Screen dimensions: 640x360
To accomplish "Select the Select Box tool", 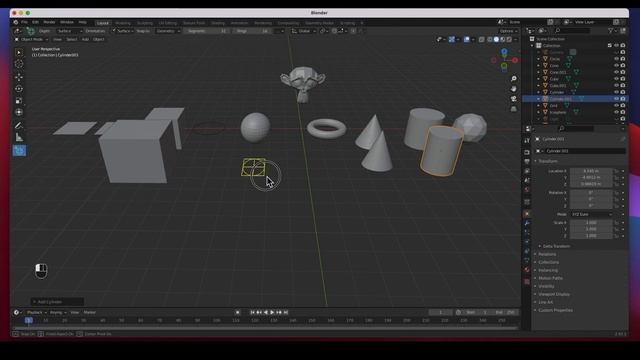I will tap(19, 53).
